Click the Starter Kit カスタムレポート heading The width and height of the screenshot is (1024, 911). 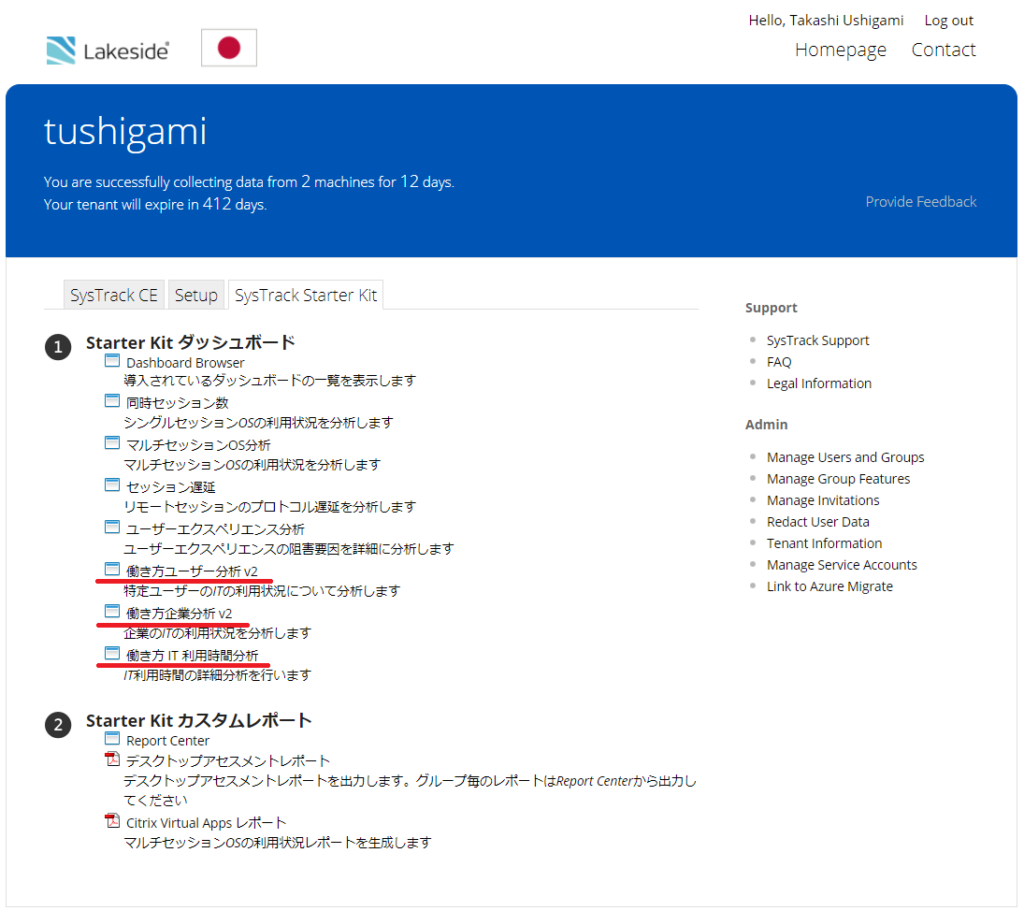[x=199, y=721]
